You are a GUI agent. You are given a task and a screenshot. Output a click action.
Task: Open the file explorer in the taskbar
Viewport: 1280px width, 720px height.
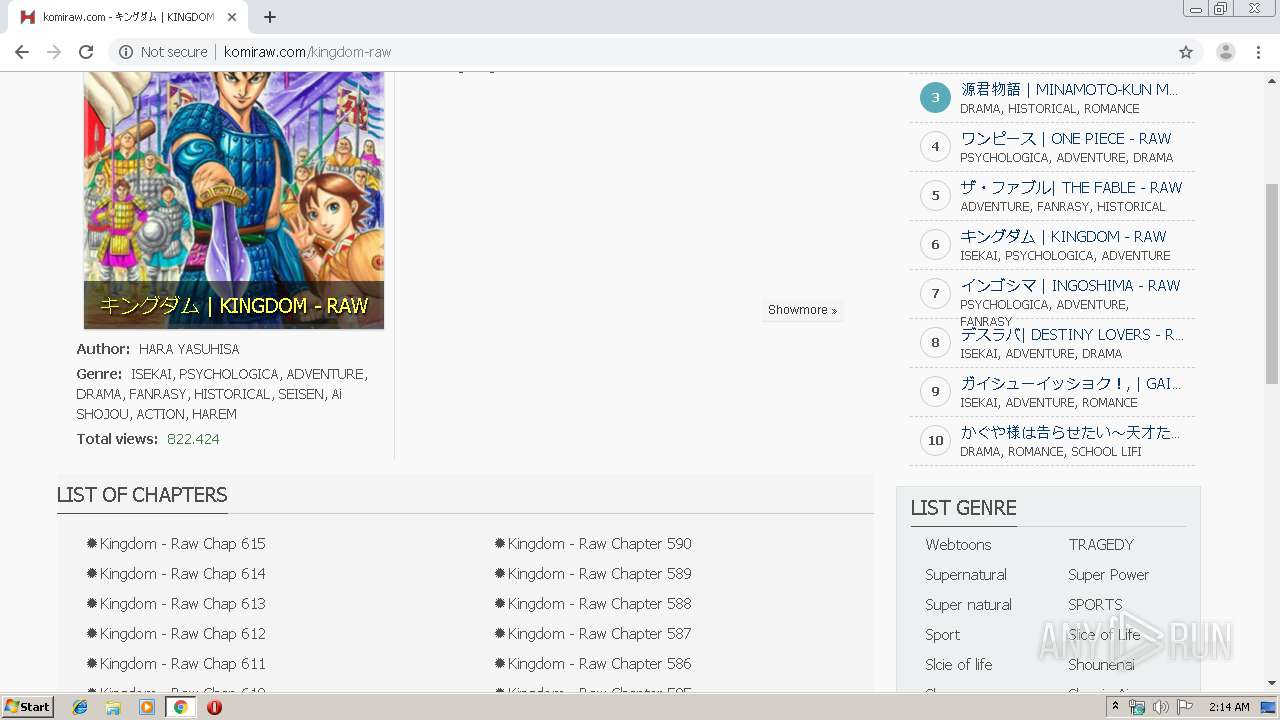pos(113,707)
